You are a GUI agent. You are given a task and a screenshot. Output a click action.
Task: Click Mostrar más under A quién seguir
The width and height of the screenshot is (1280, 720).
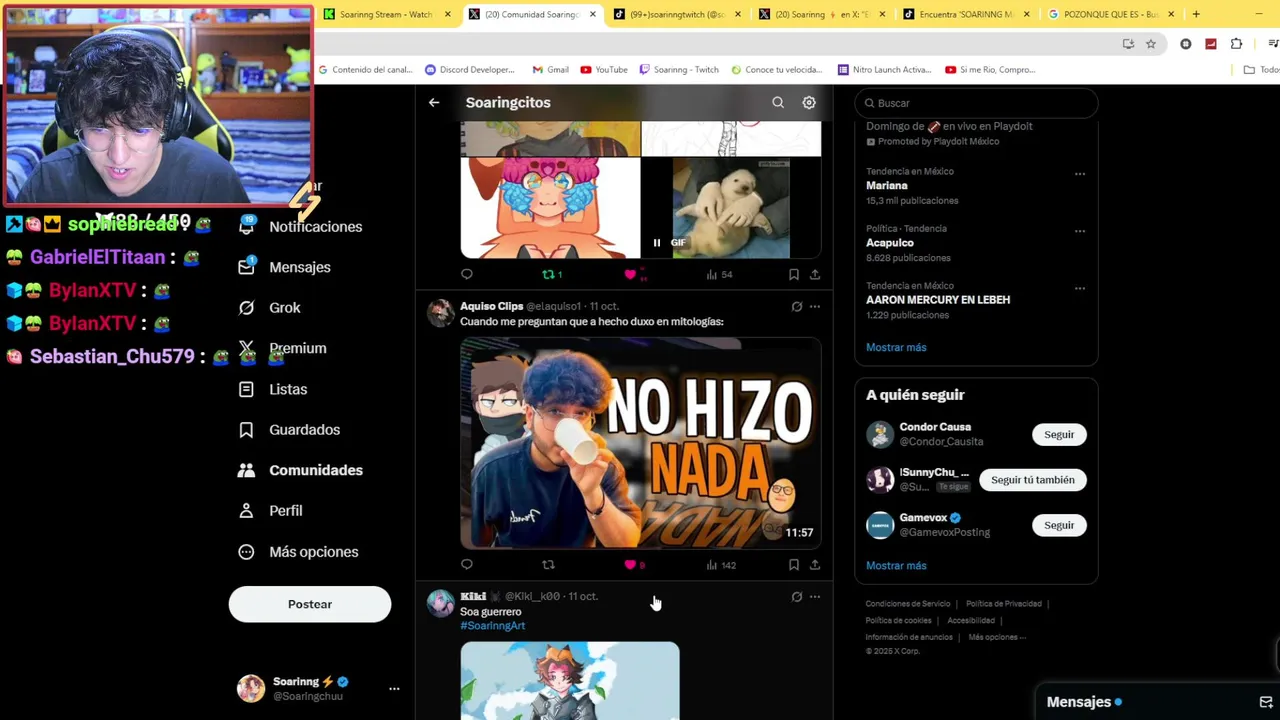[896, 565]
